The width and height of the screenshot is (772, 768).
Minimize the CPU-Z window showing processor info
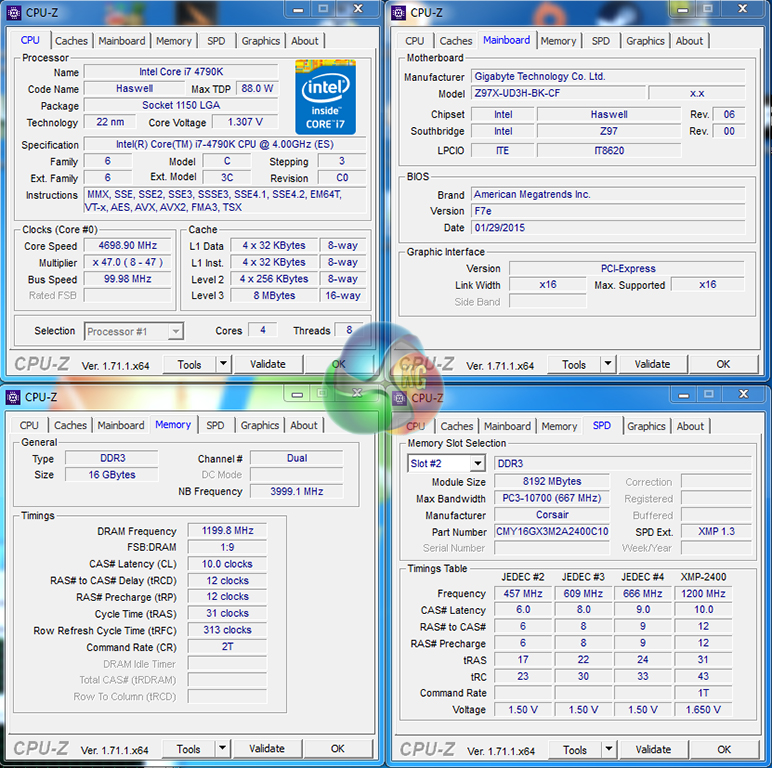point(291,9)
